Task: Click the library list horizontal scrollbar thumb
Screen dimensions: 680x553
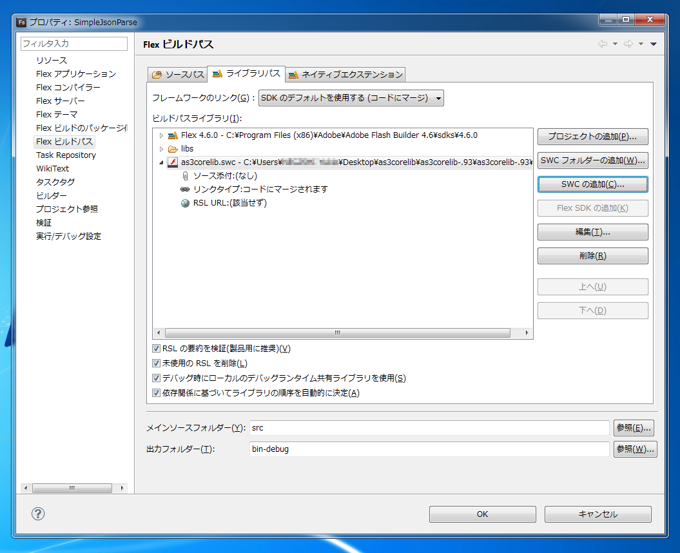Action: pyautogui.click(x=337, y=333)
